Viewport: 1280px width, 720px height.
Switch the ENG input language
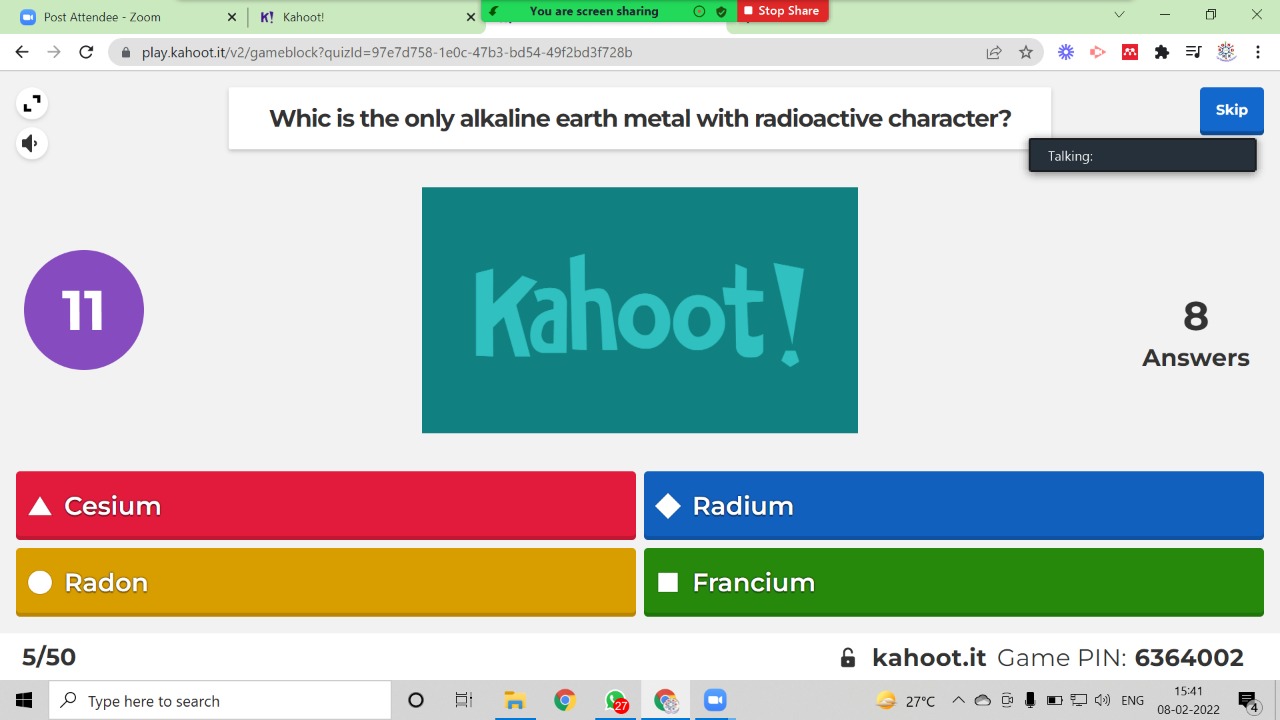coord(1133,701)
